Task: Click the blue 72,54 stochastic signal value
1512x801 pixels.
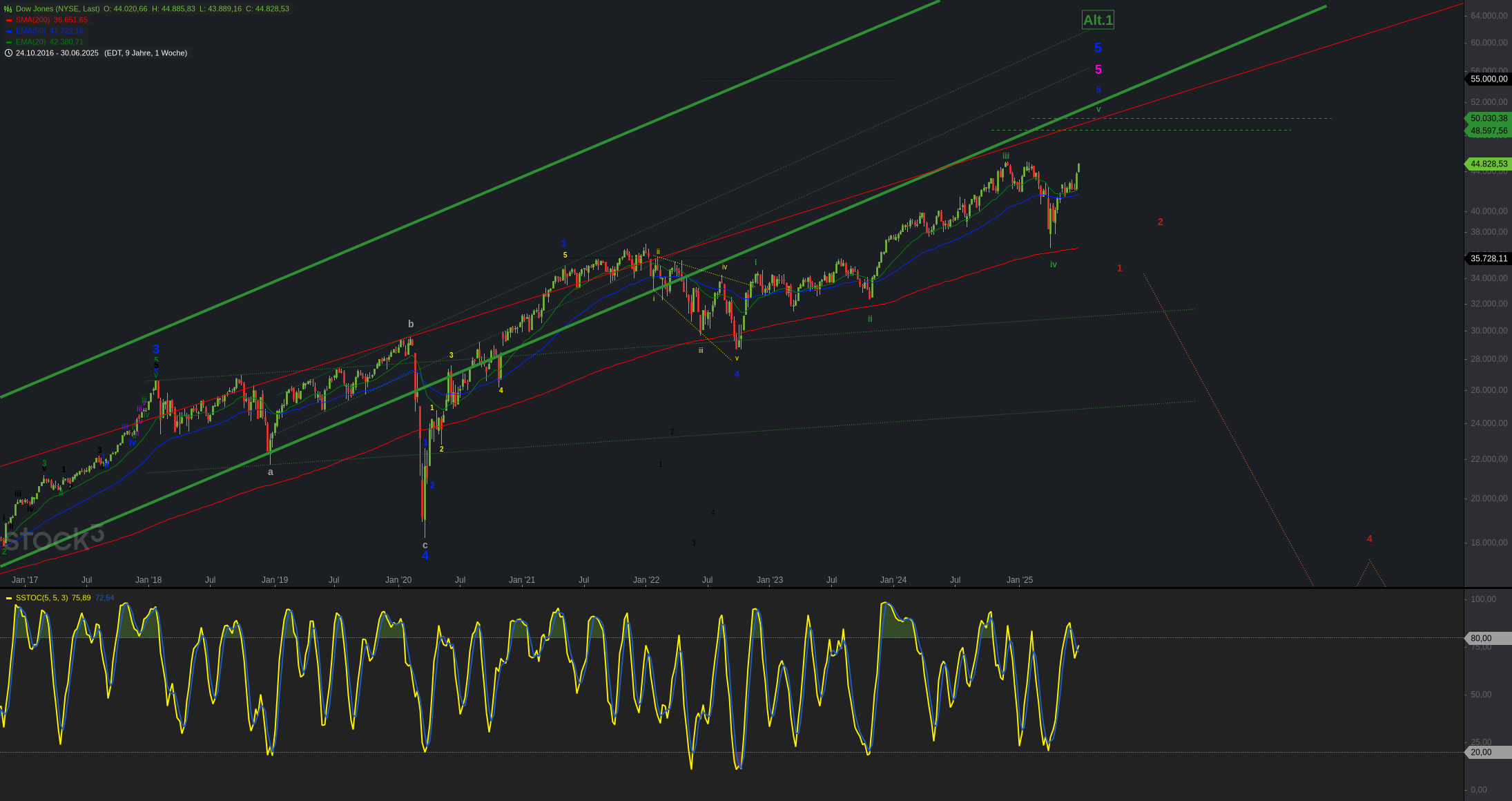Action: coord(105,598)
